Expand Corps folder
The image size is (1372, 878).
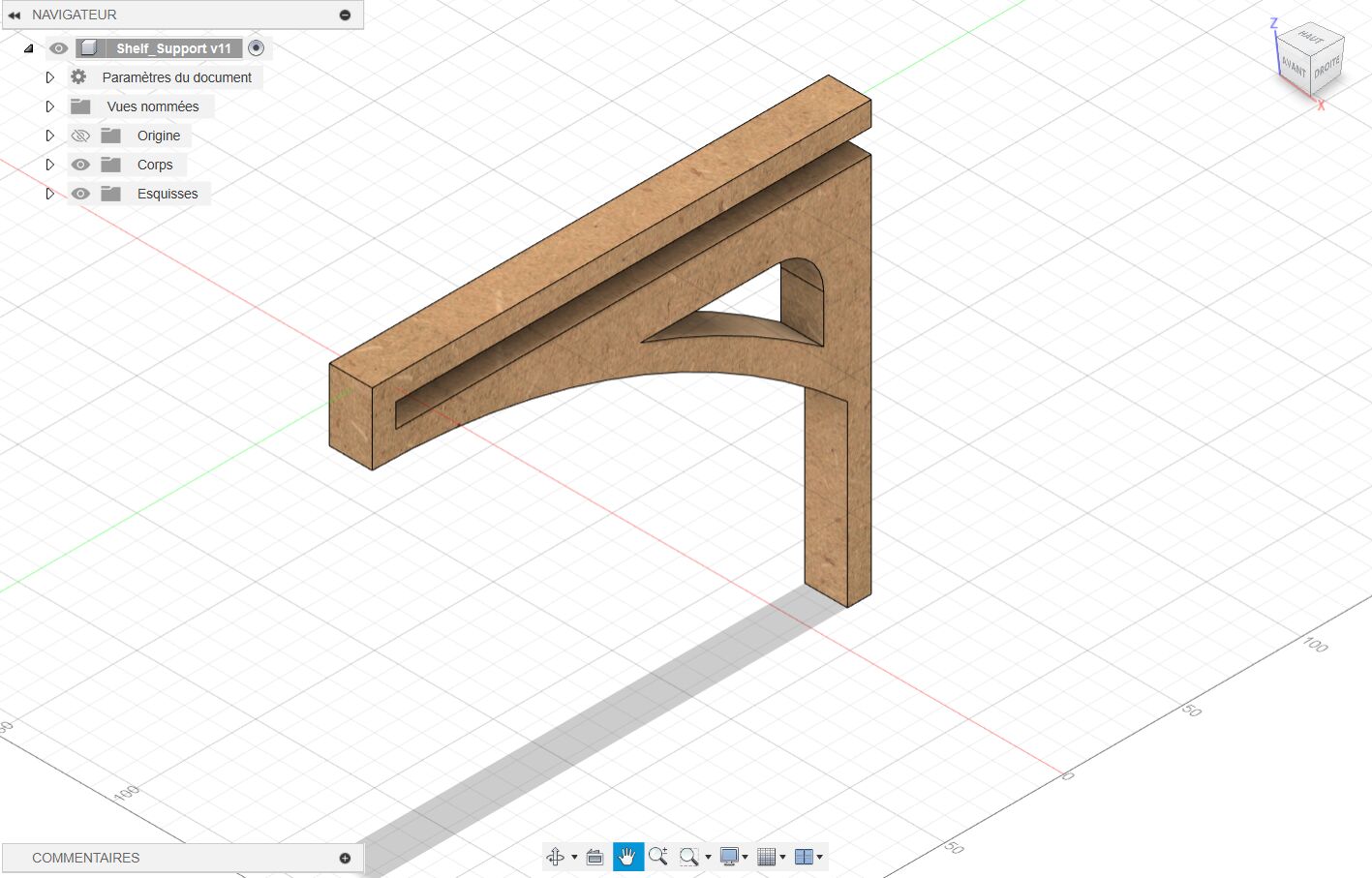[50, 165]
